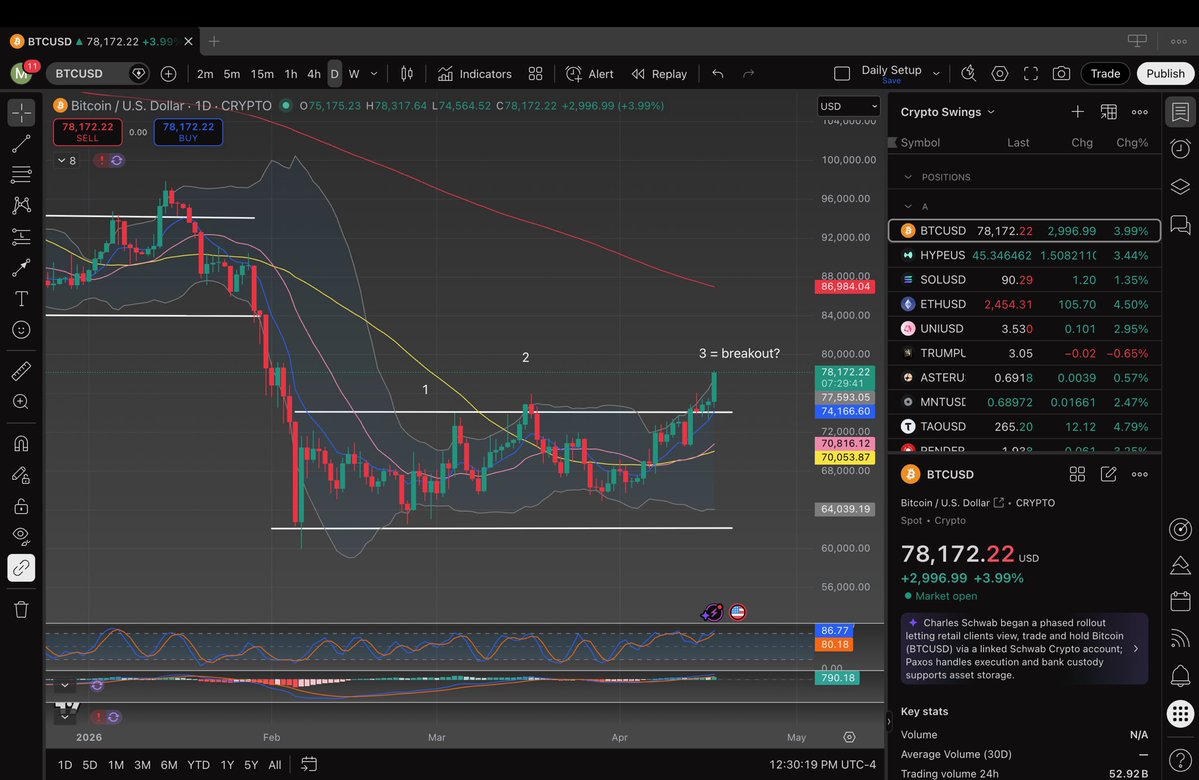
Task: Switch to the 4h timeframe
Action: [313, 74]
